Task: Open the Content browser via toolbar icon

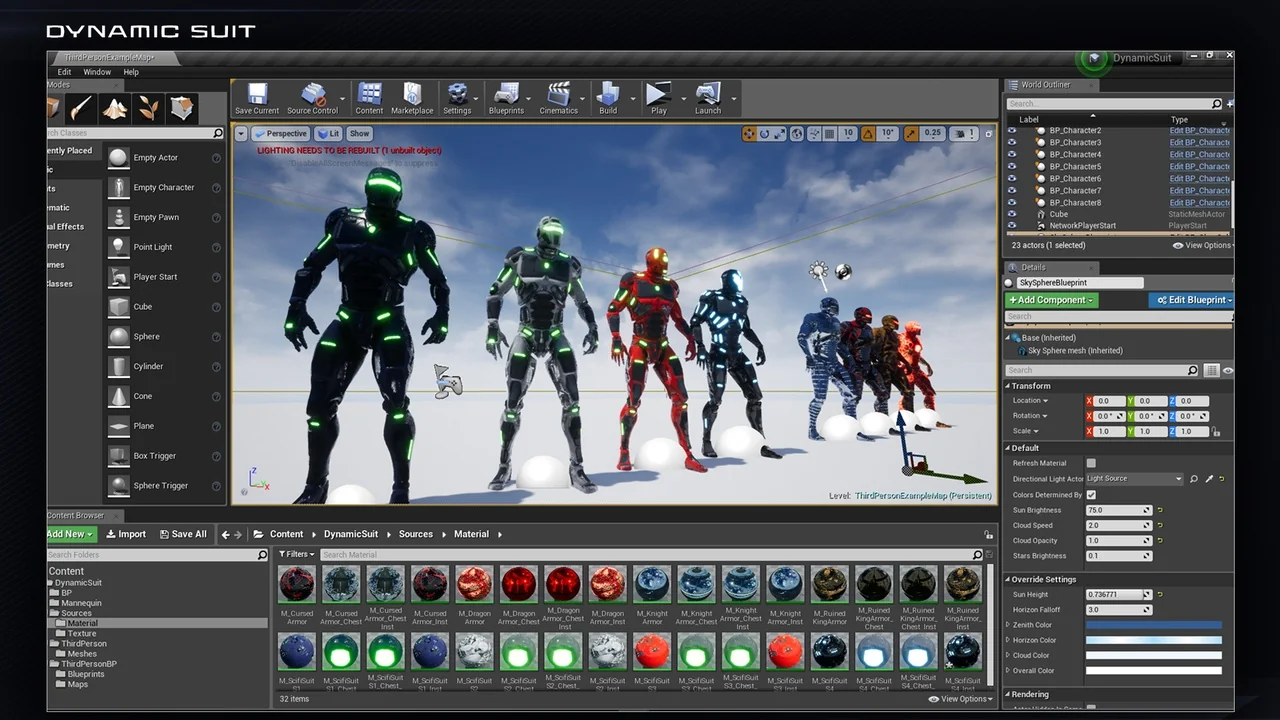Action: point(368,95)
